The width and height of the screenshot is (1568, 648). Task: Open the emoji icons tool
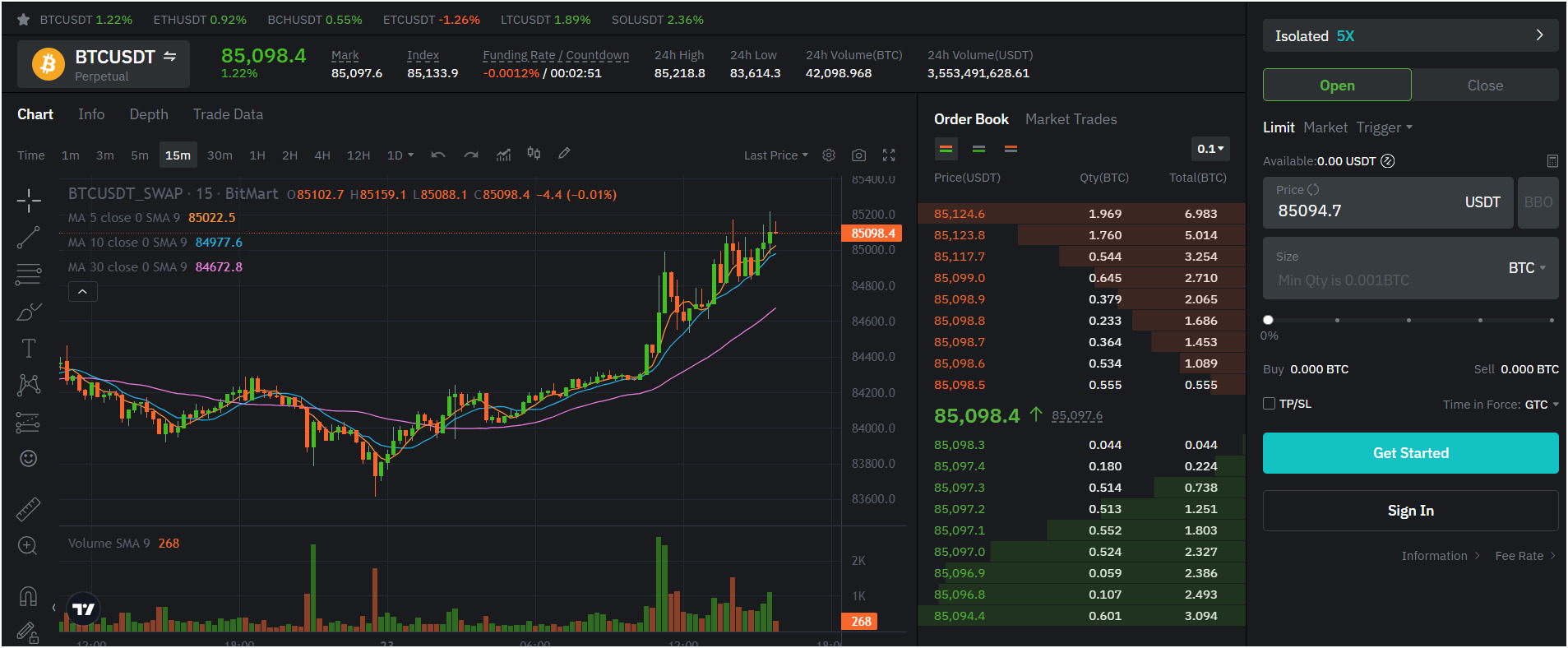[x=29, y=459]
